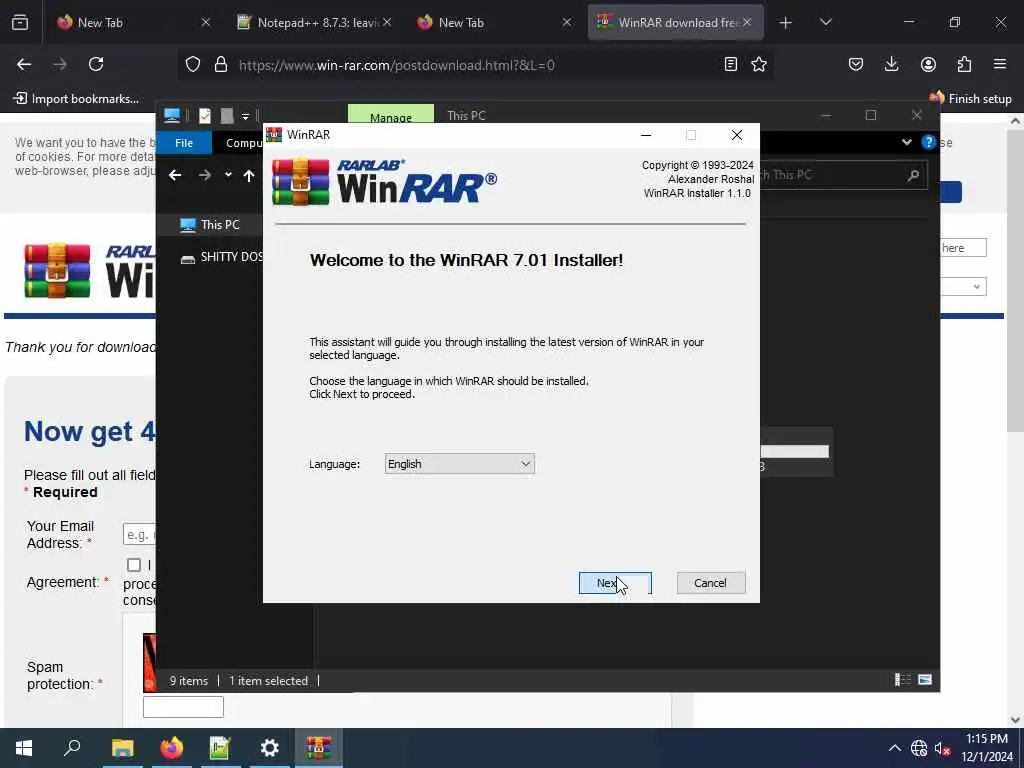
Task: Open the Windows Start menu
Action: point(24,748)
